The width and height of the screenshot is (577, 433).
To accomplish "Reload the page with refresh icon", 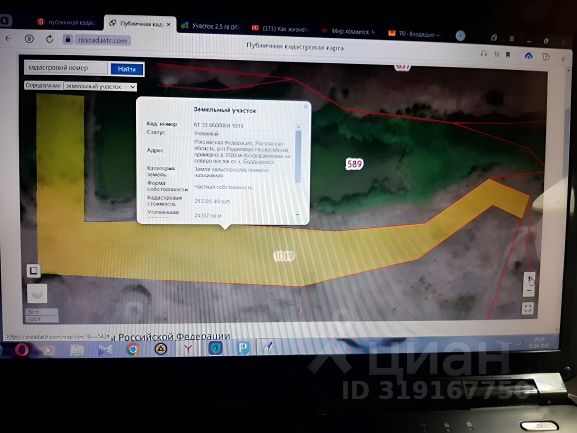I will 49,39.
